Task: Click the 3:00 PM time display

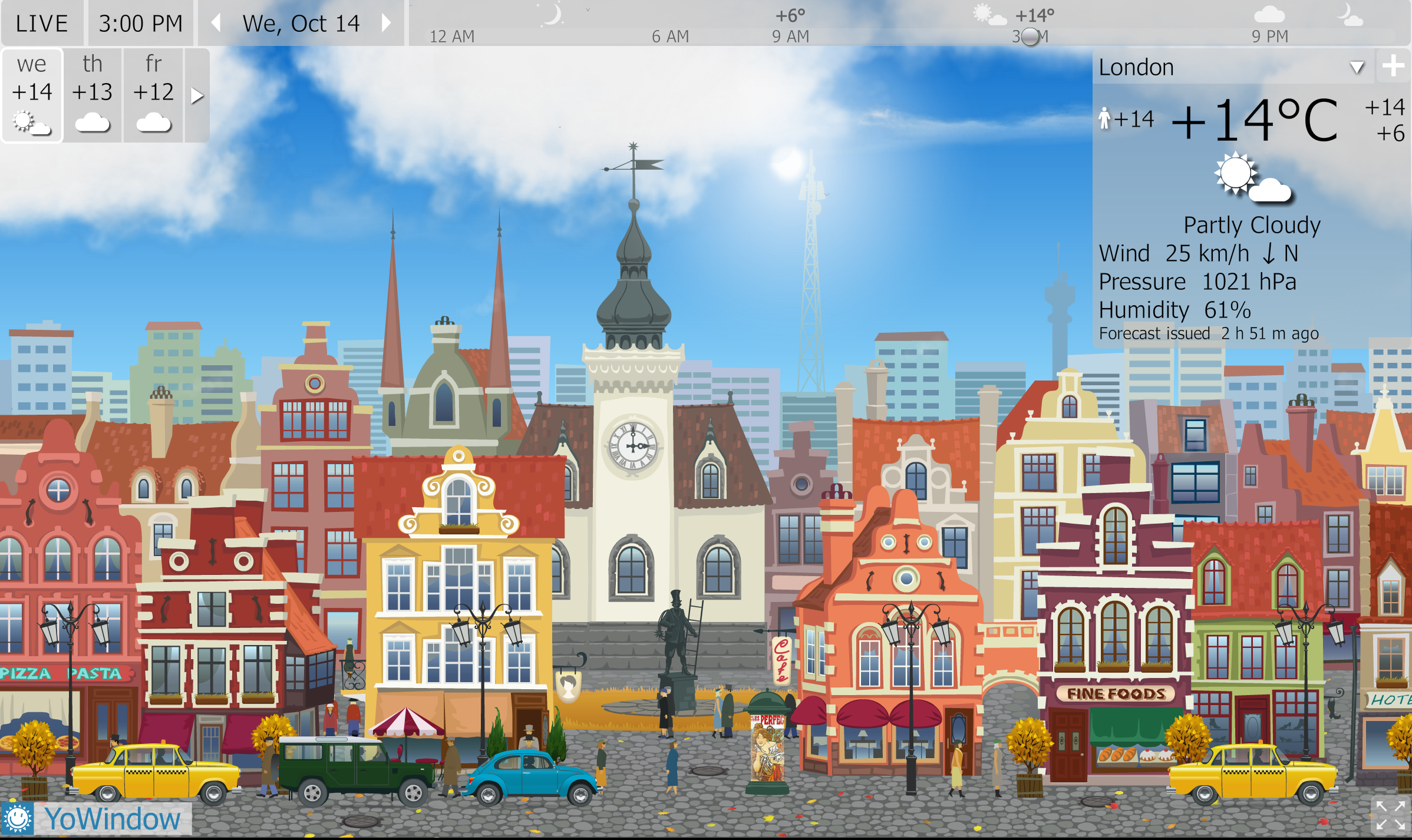Action: pos(140,24)
